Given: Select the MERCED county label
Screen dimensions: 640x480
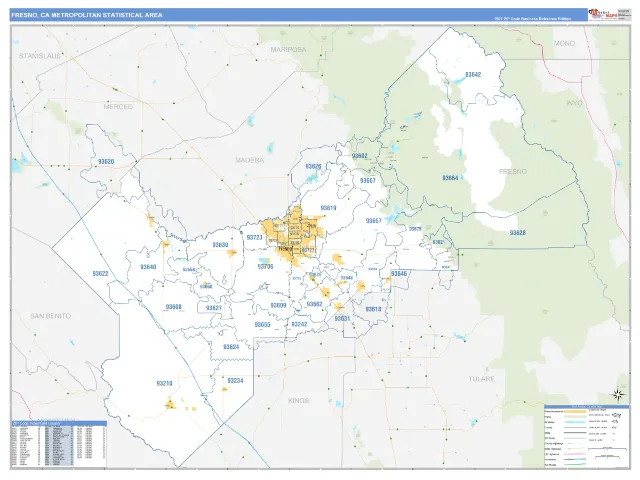Looking at the screenshot, I should click(x=118, y=107).
